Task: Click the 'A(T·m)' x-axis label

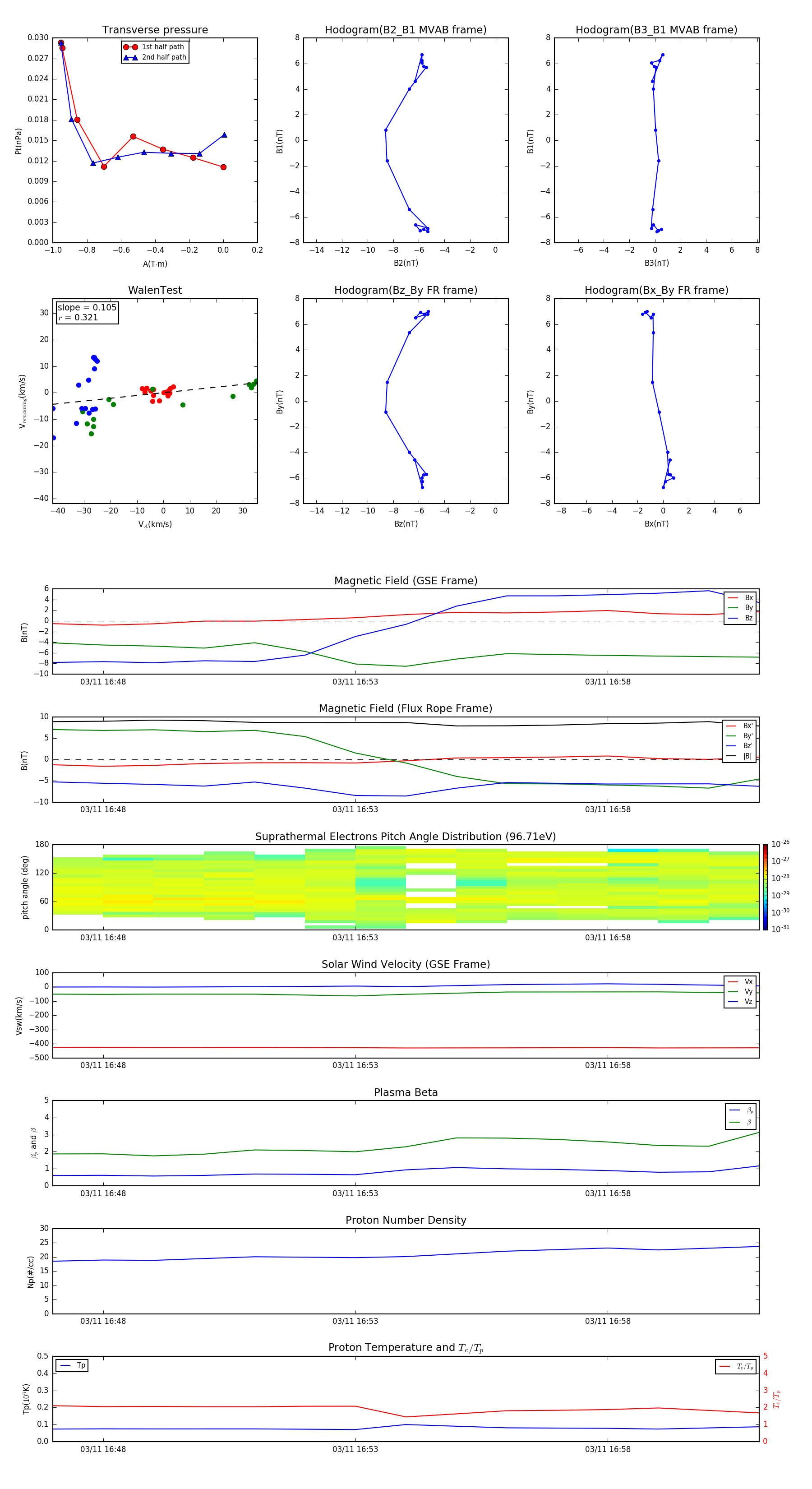Action: [155, 264]
